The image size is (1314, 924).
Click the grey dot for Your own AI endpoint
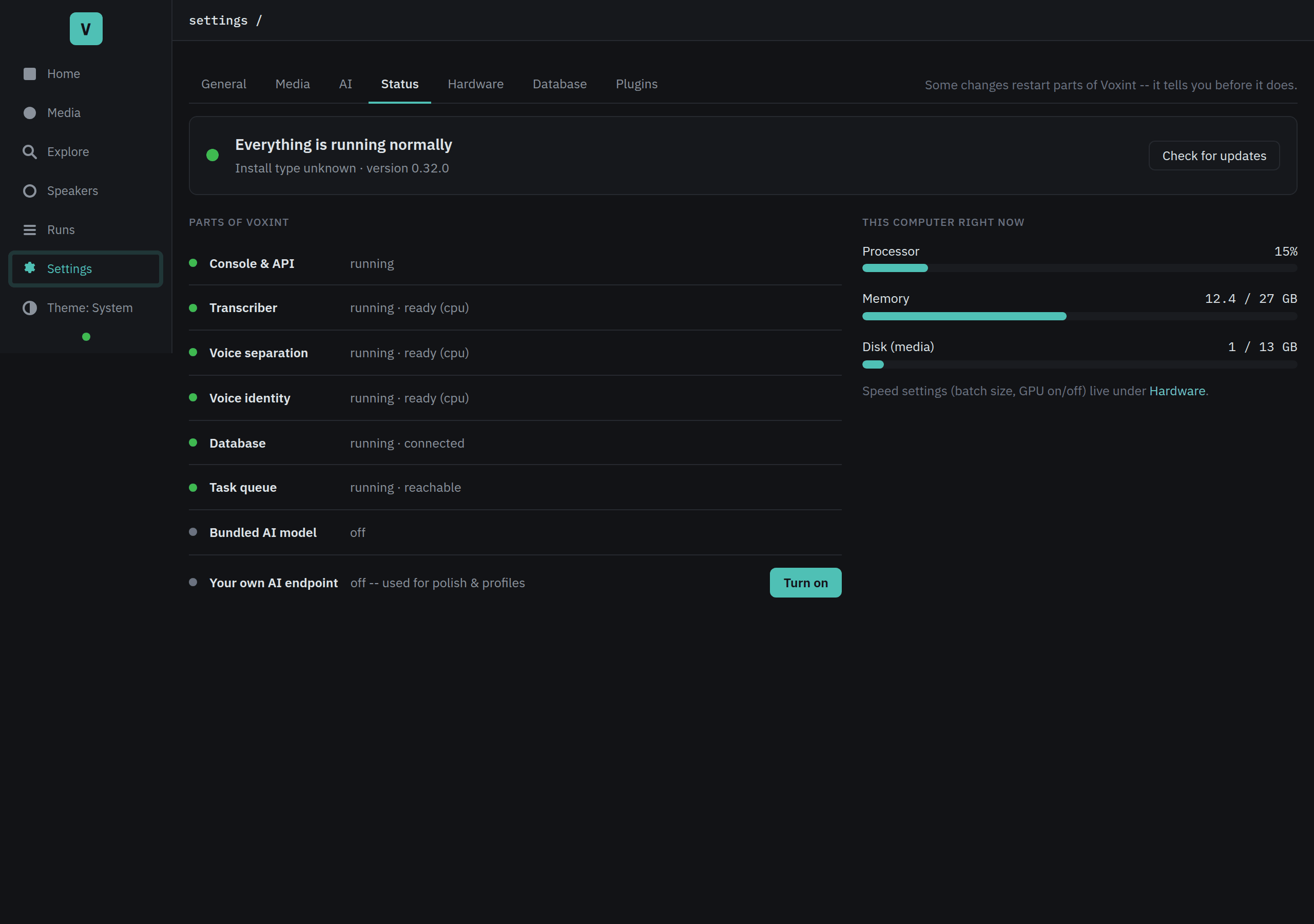point(193,582)
